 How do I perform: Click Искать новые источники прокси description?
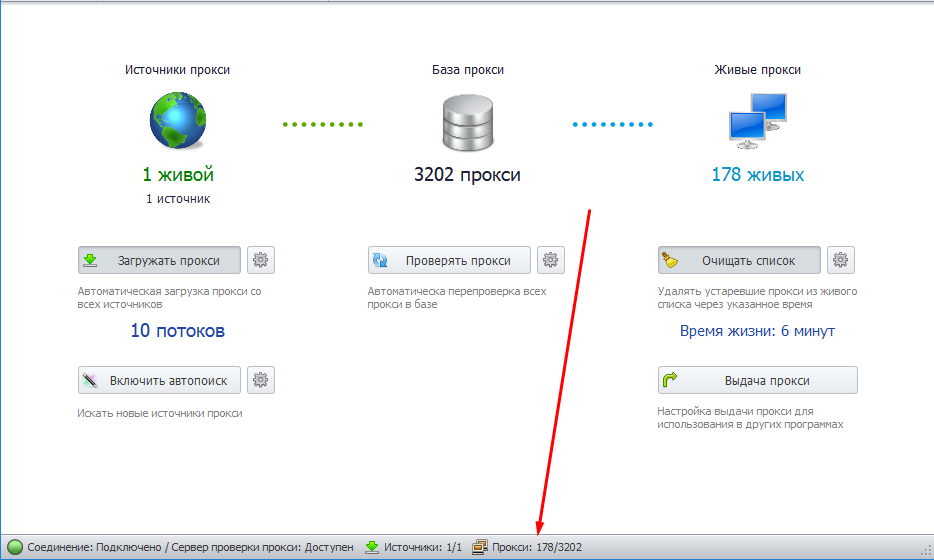pos(160,413)
